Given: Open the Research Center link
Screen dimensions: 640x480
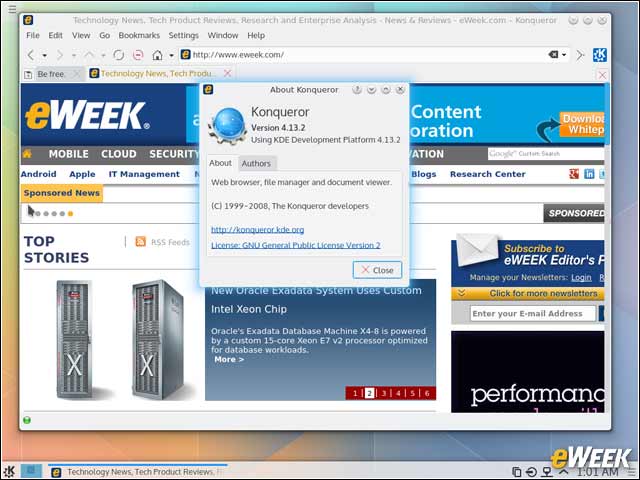Looking at the screenshot, I should pyautogui.click(x=488, y=174).
